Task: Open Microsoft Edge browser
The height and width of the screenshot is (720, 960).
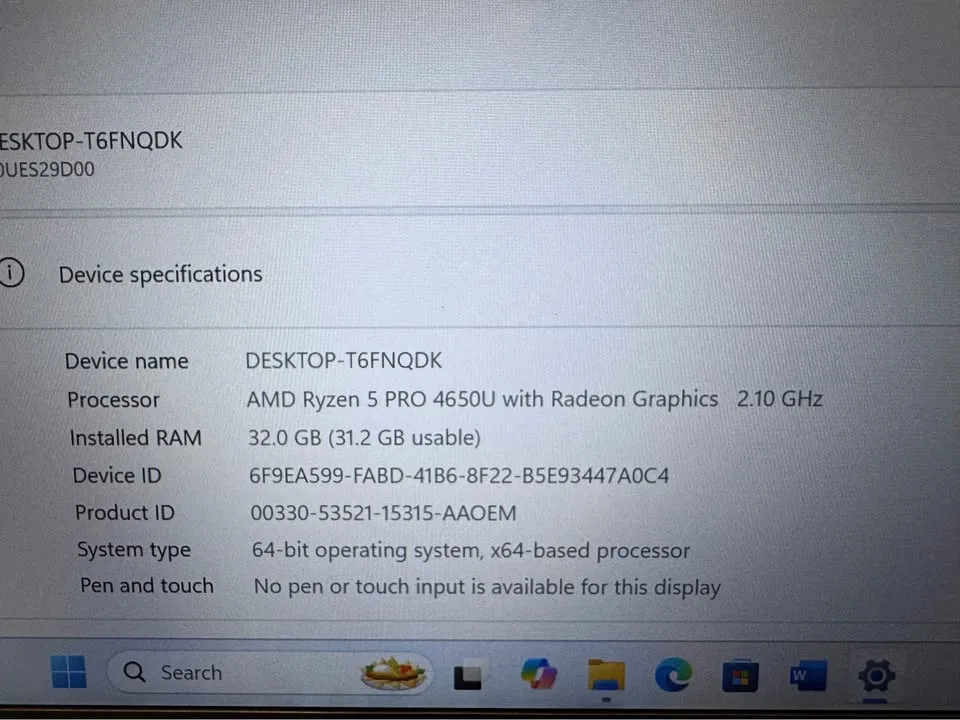Action: [673, 675]
